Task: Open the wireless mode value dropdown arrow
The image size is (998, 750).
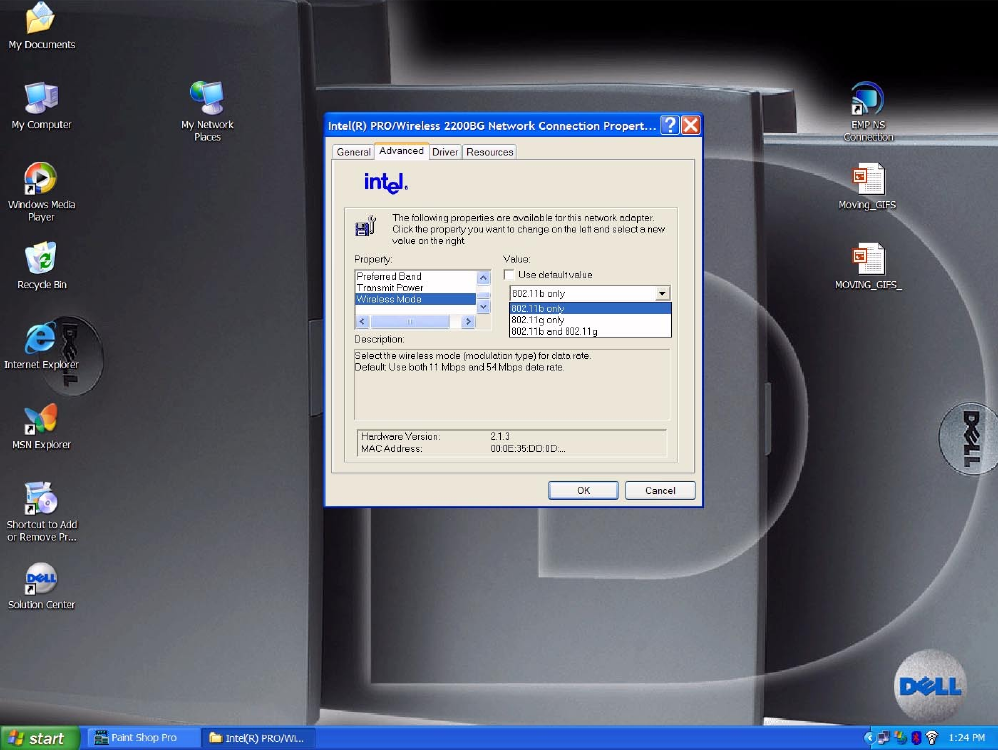Action: (662, 293)
